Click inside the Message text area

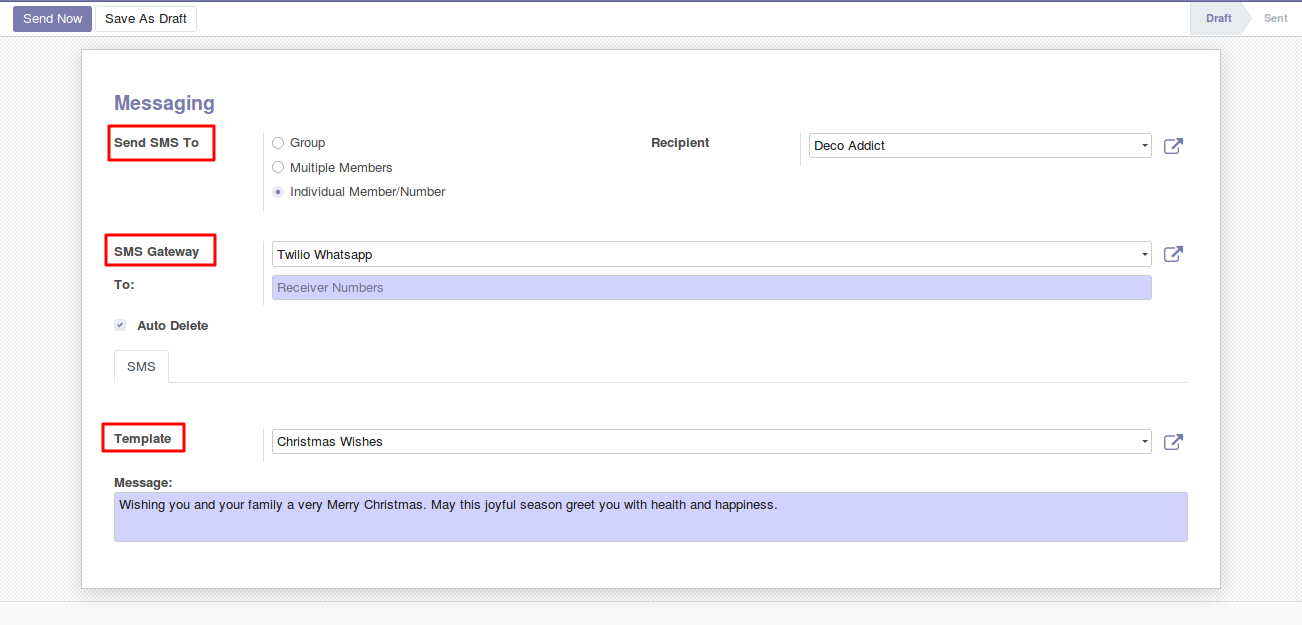click(650, 517)
